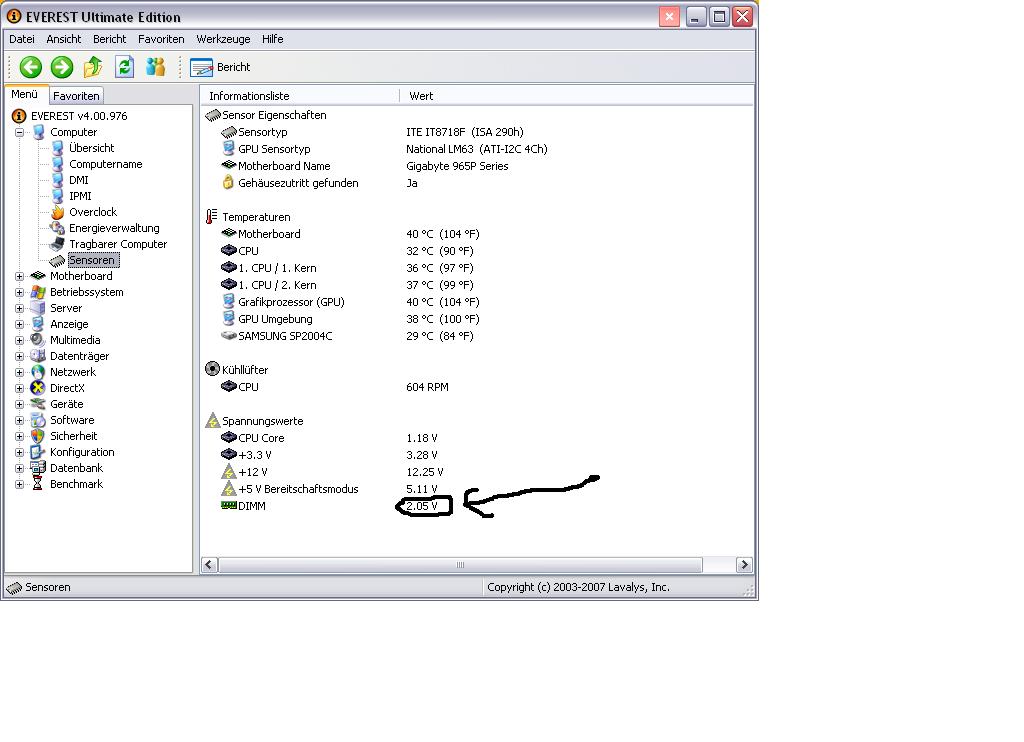1024x742 pixels.
Task: Click the Gehäusezutritt gefunden lock icon
Action: [228, 182]
